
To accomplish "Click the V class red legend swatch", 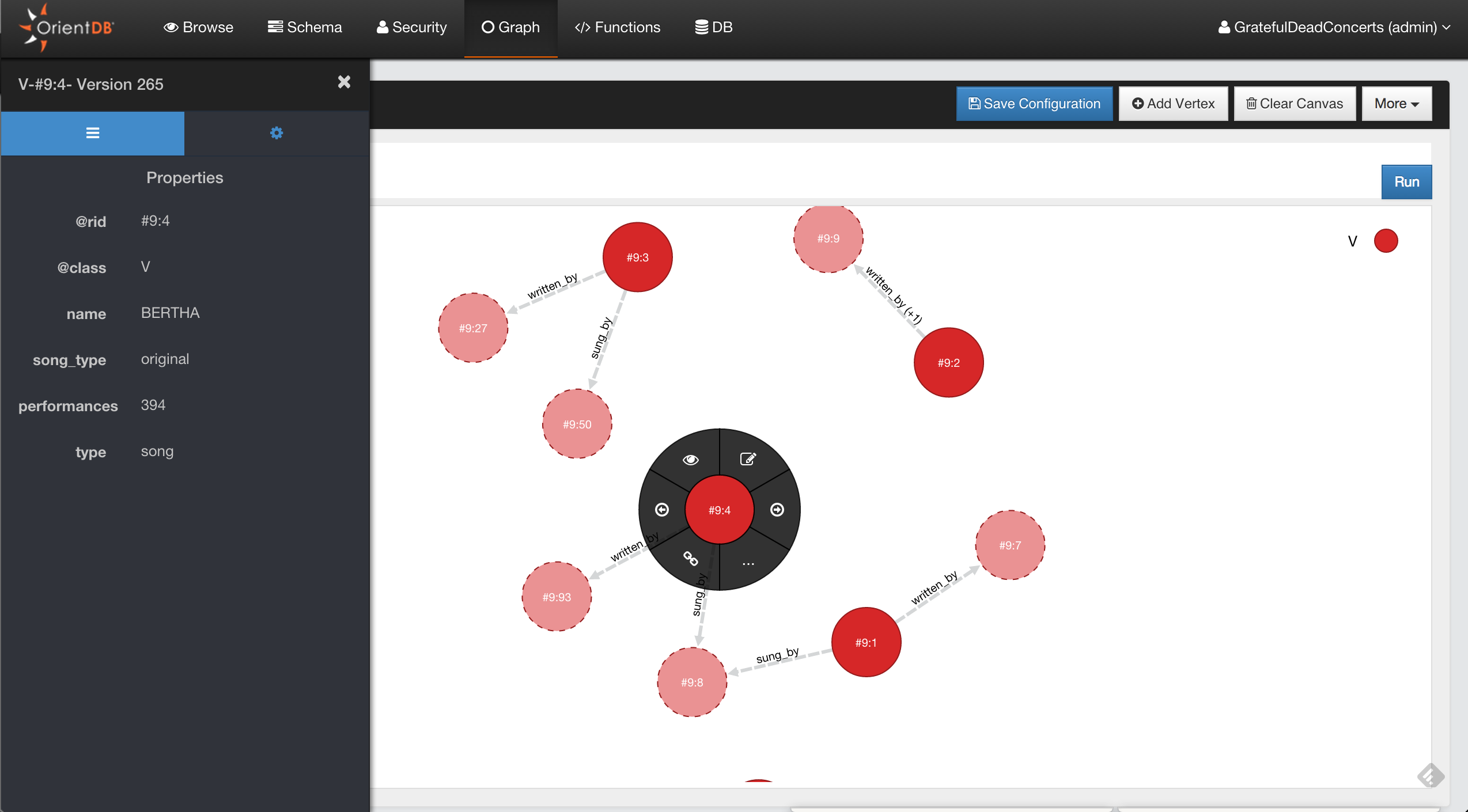I will tap(1386, 241).
